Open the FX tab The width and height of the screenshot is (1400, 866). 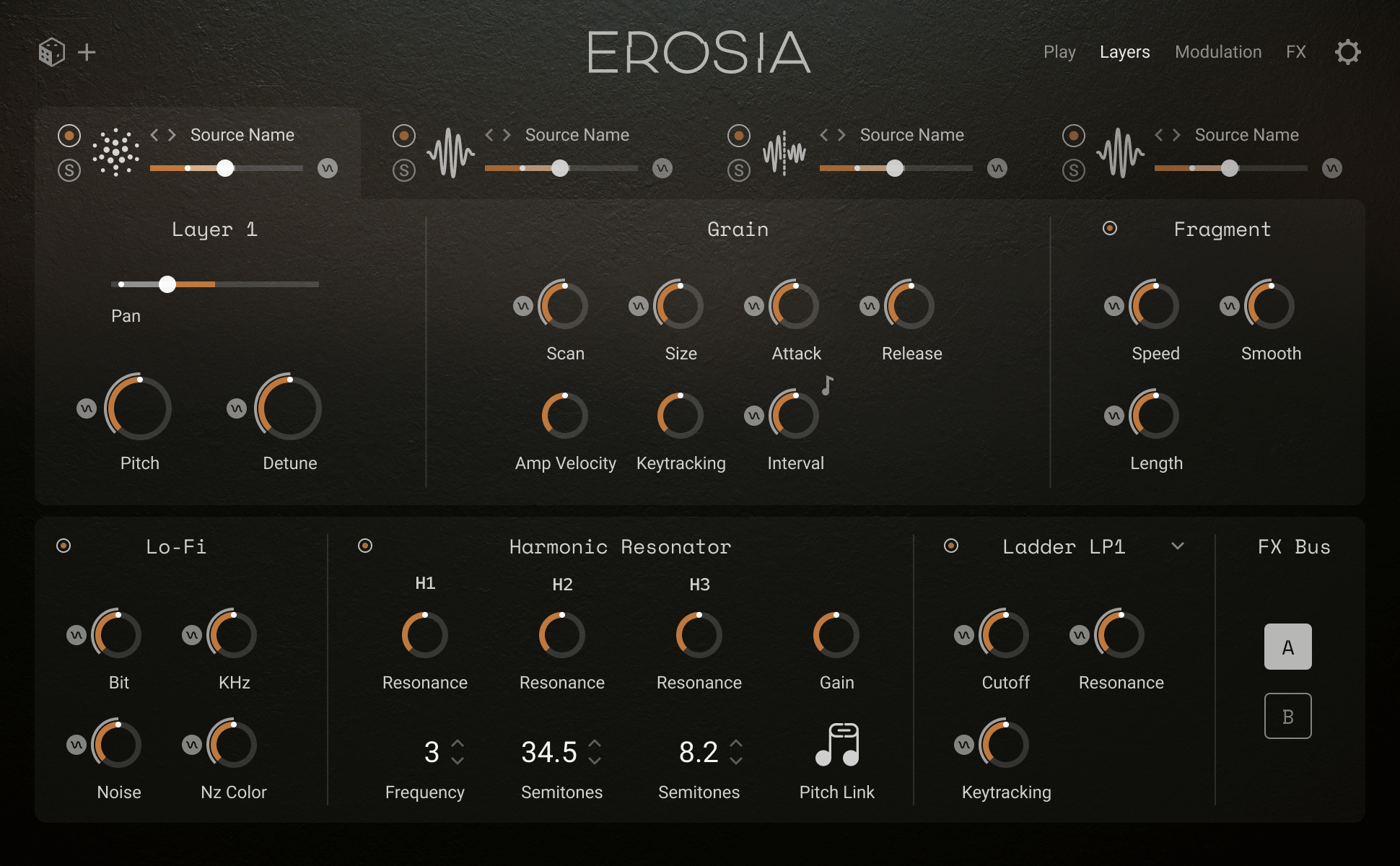[x=1295, y=52]
